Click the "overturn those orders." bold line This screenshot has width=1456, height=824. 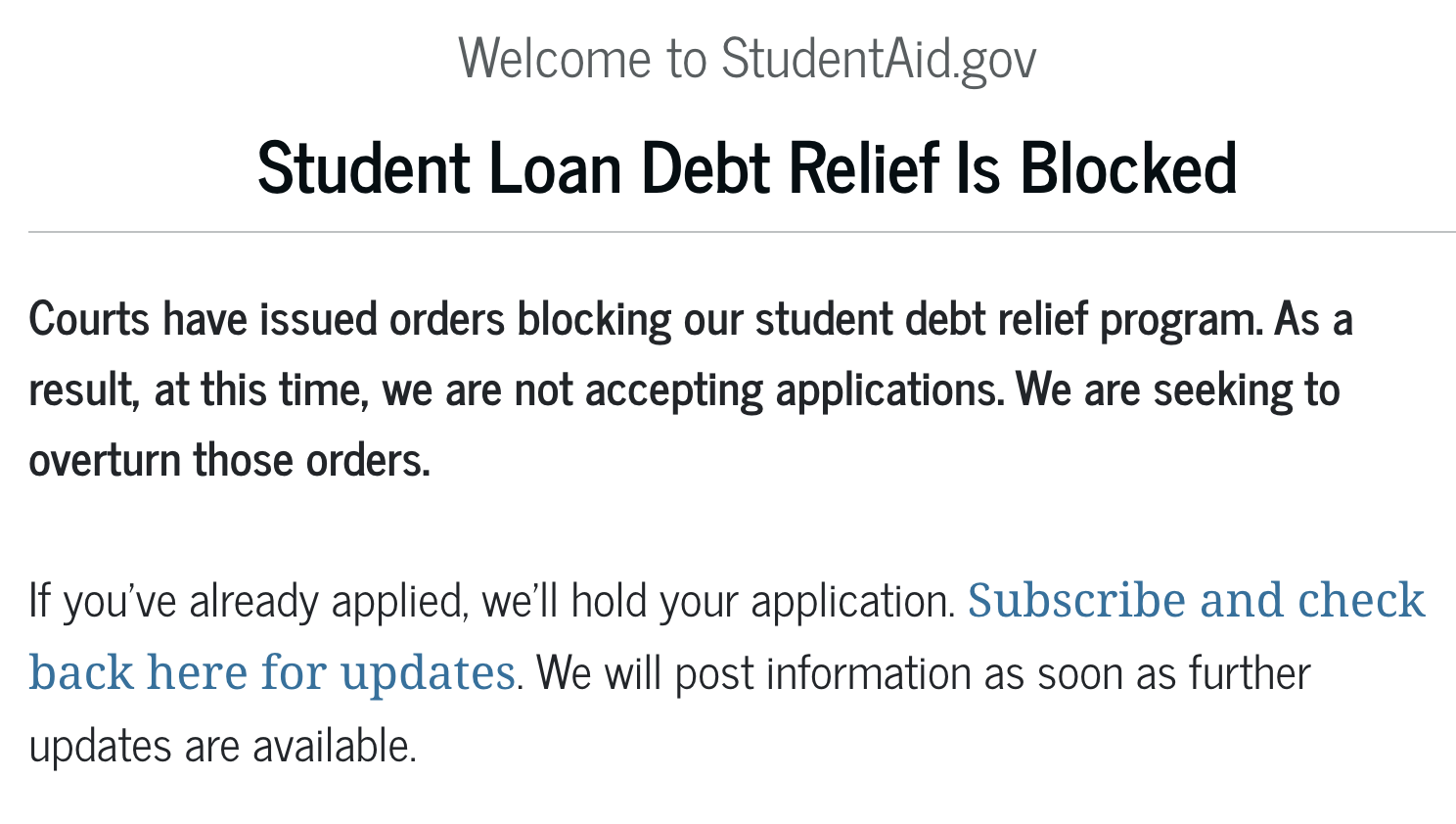pos(230,460)
